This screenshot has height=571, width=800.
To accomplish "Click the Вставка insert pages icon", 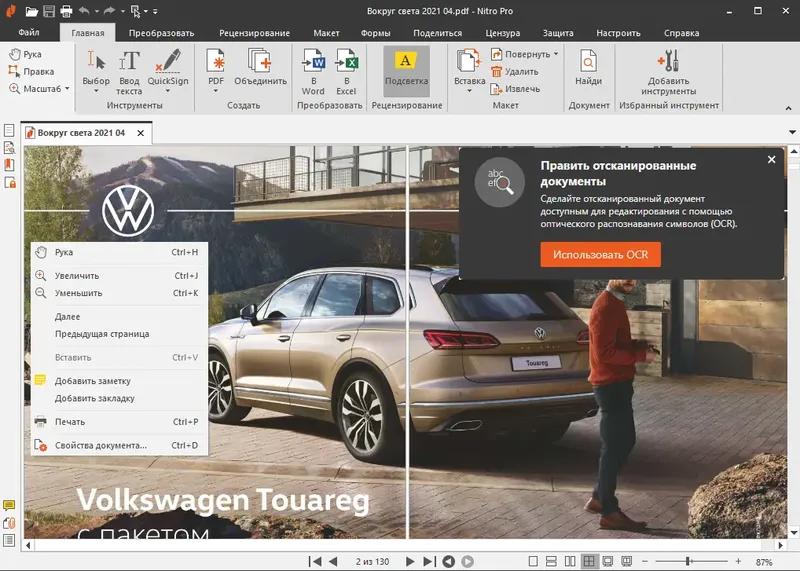I will coord(469,60).
